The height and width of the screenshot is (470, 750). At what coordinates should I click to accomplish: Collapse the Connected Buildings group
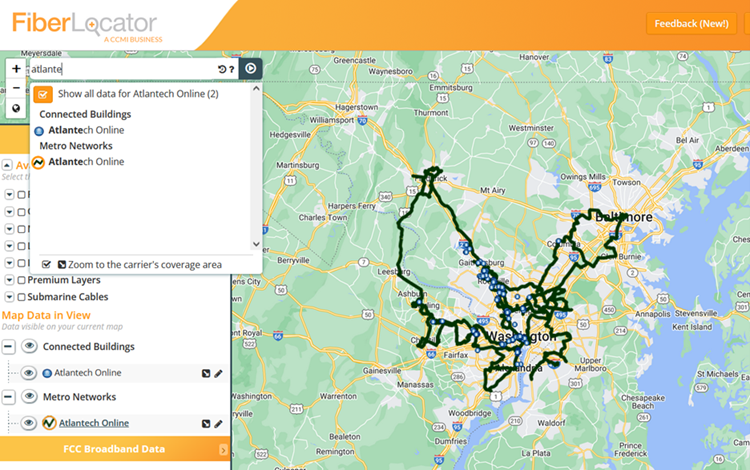9,347
